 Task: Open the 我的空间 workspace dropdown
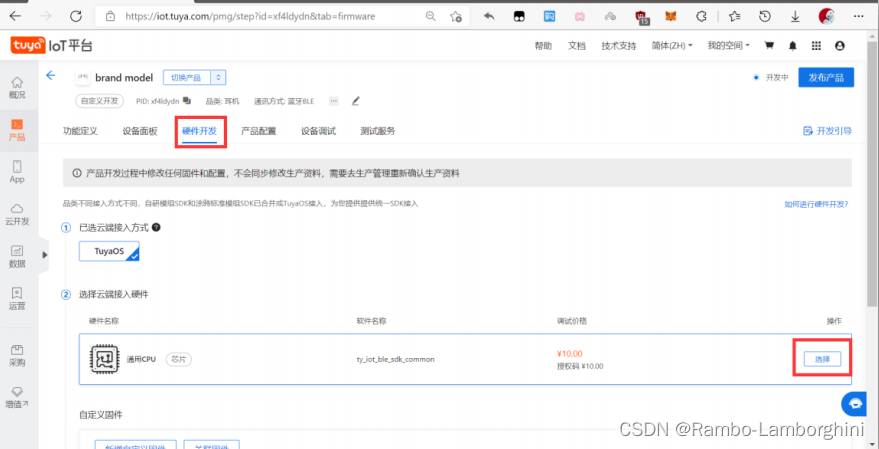click(728, 46)
